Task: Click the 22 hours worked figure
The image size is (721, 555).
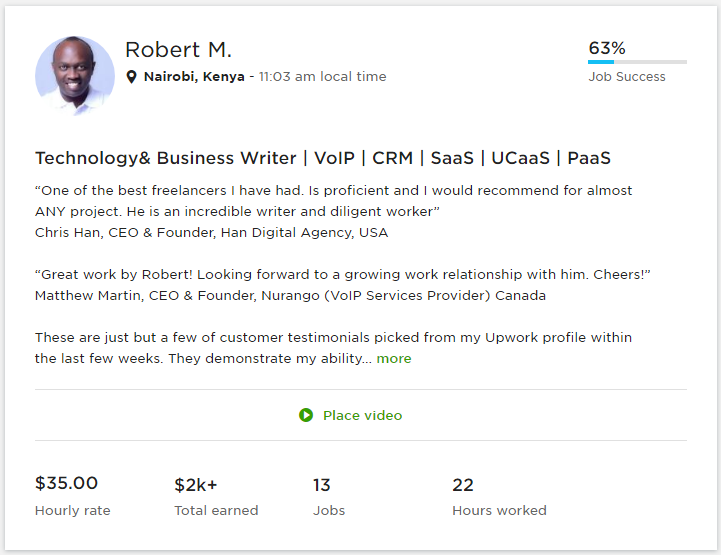Action: pyautogui.click(x=463, y=485)
